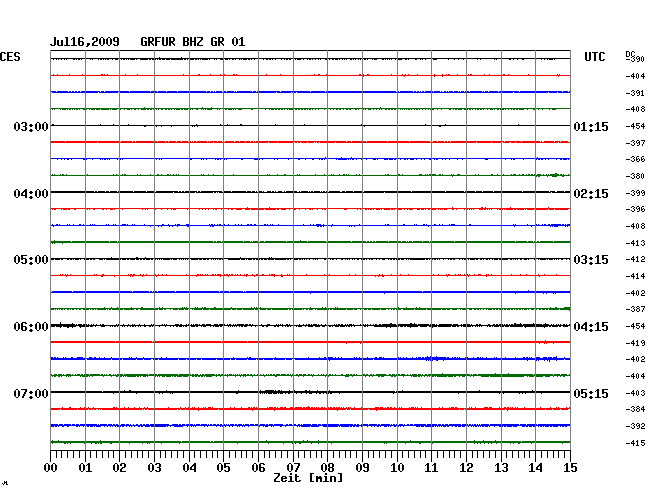Click minute tick label 11 on the time axis

[x=431, y=468]
